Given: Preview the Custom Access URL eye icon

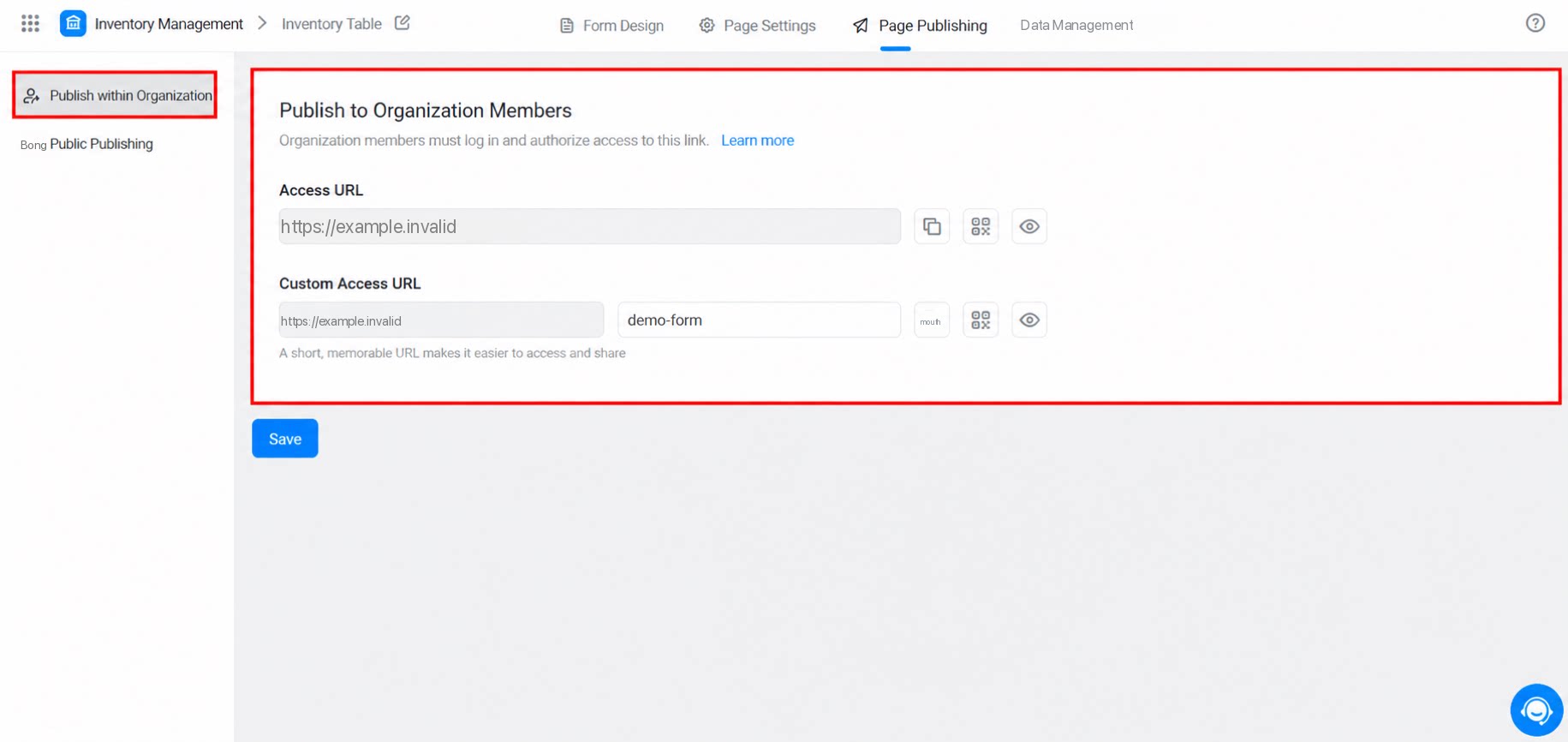Looking at the screenshot, I should (x=1029, y=320).
